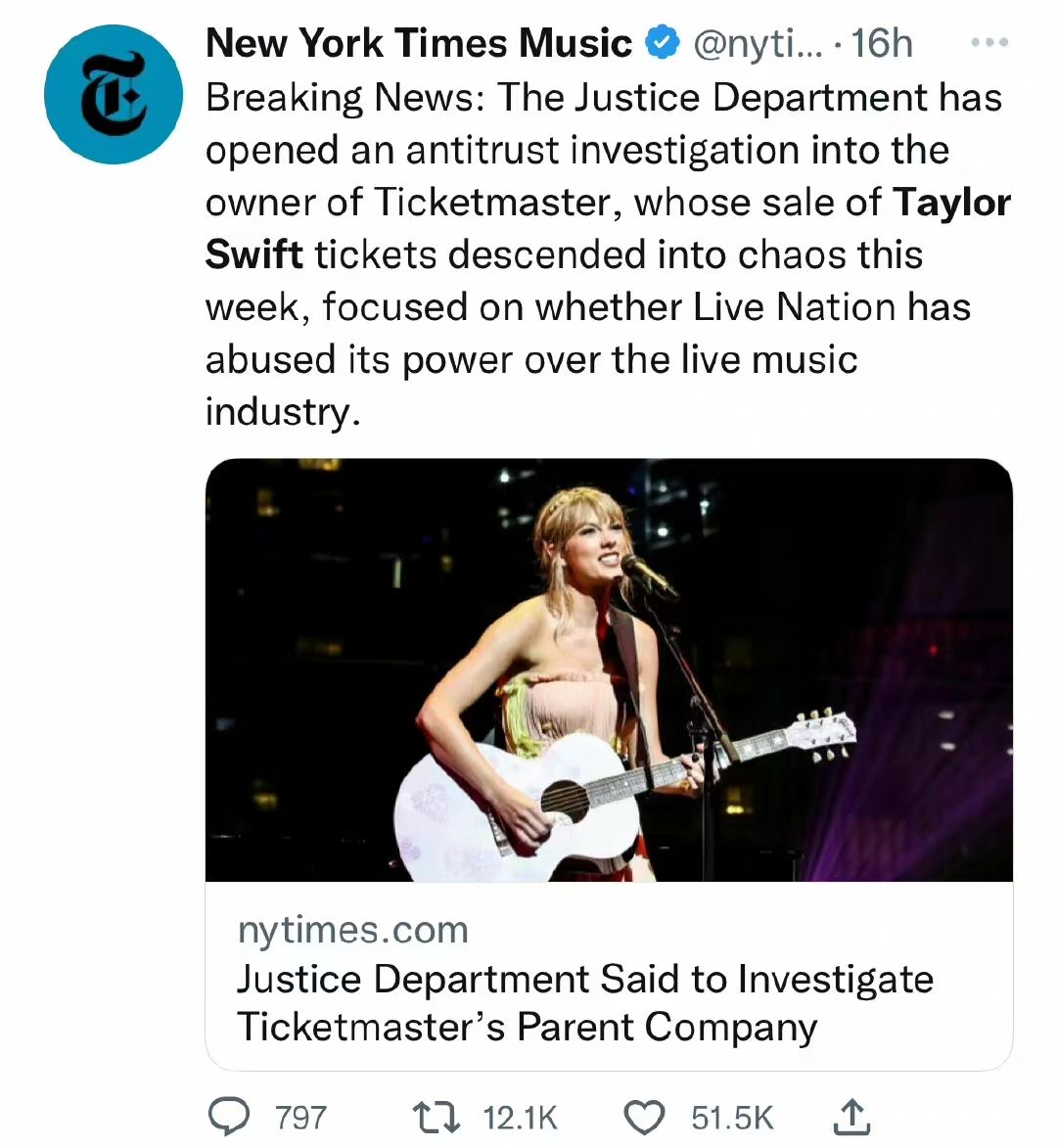Viewport: 1057px width, 1148px height.
Task: Click the 16h timestamp
Action: (882, 44)
